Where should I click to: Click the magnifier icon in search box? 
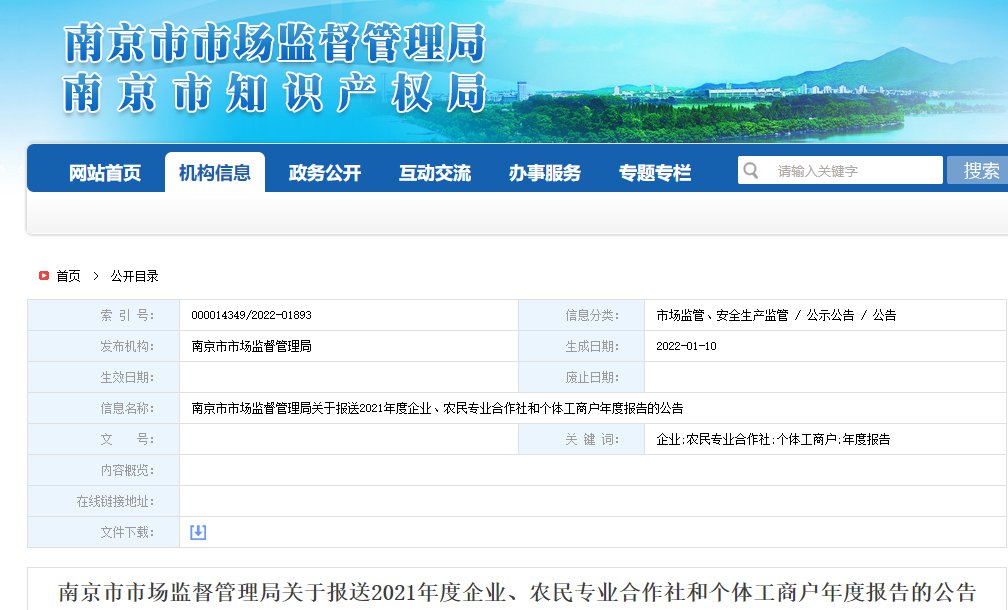tap(751, 171)
